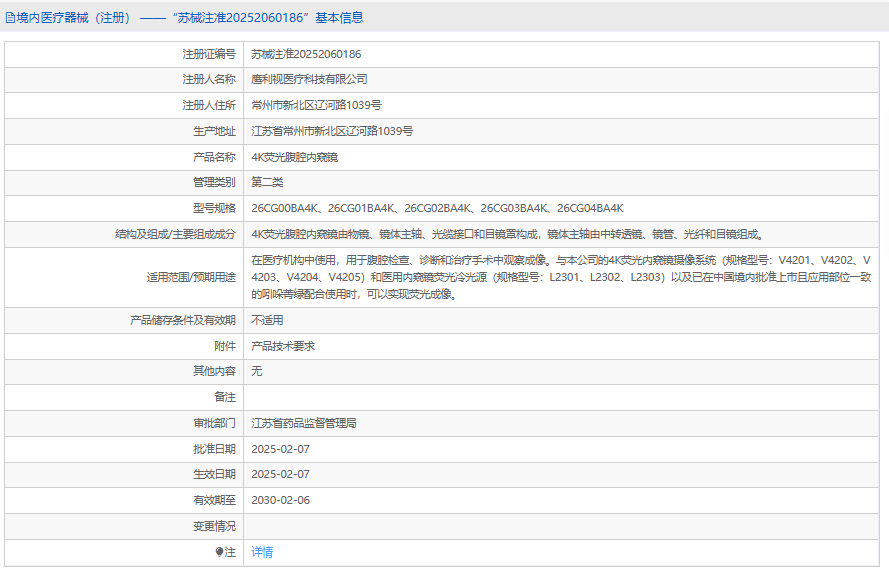This screenshot has height=576, width=889.
Task: Open the 详情 details link
Action: [x=262, y=552]
